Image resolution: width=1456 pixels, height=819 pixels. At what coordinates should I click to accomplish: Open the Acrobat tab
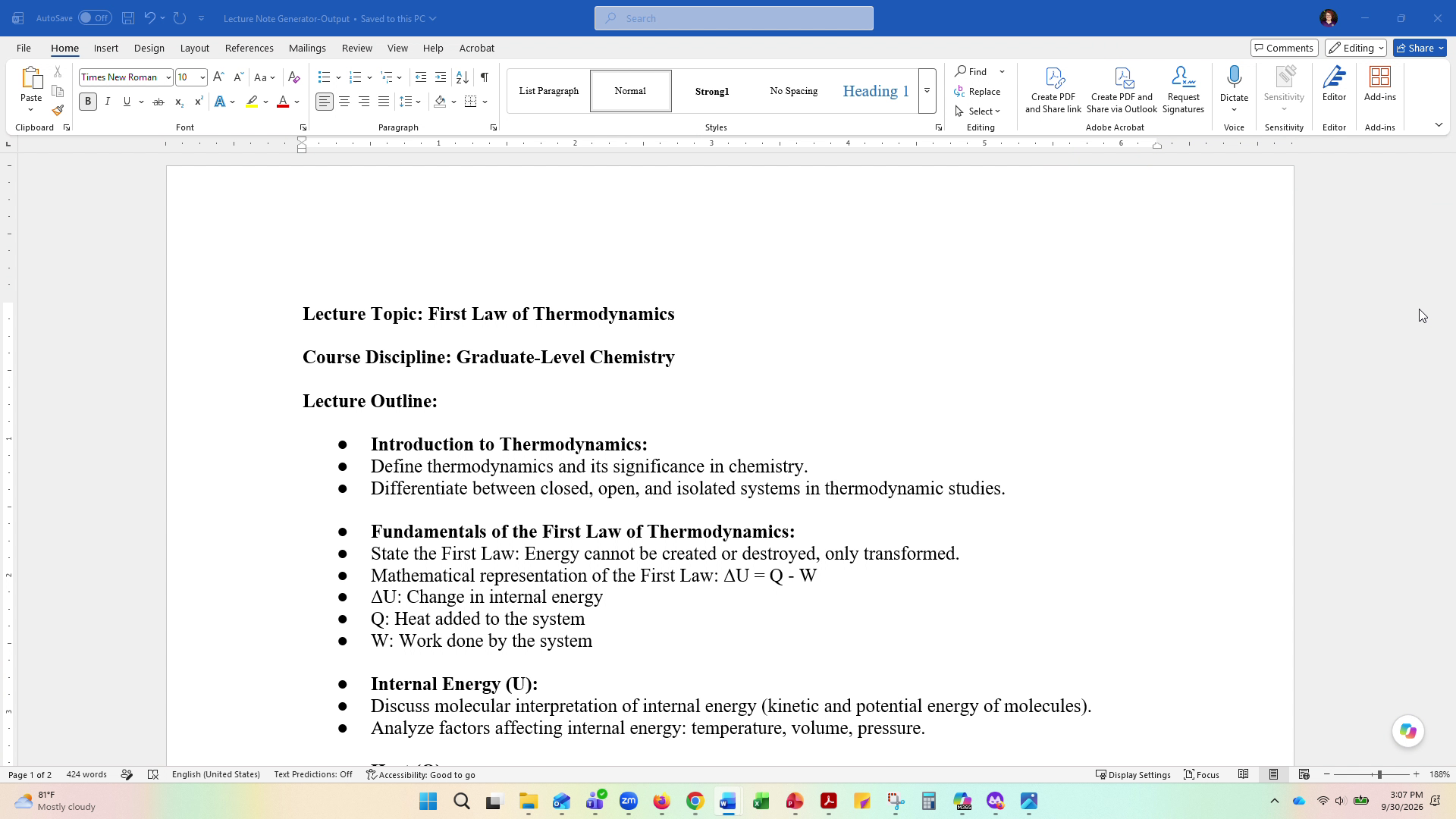pos(476,48)
